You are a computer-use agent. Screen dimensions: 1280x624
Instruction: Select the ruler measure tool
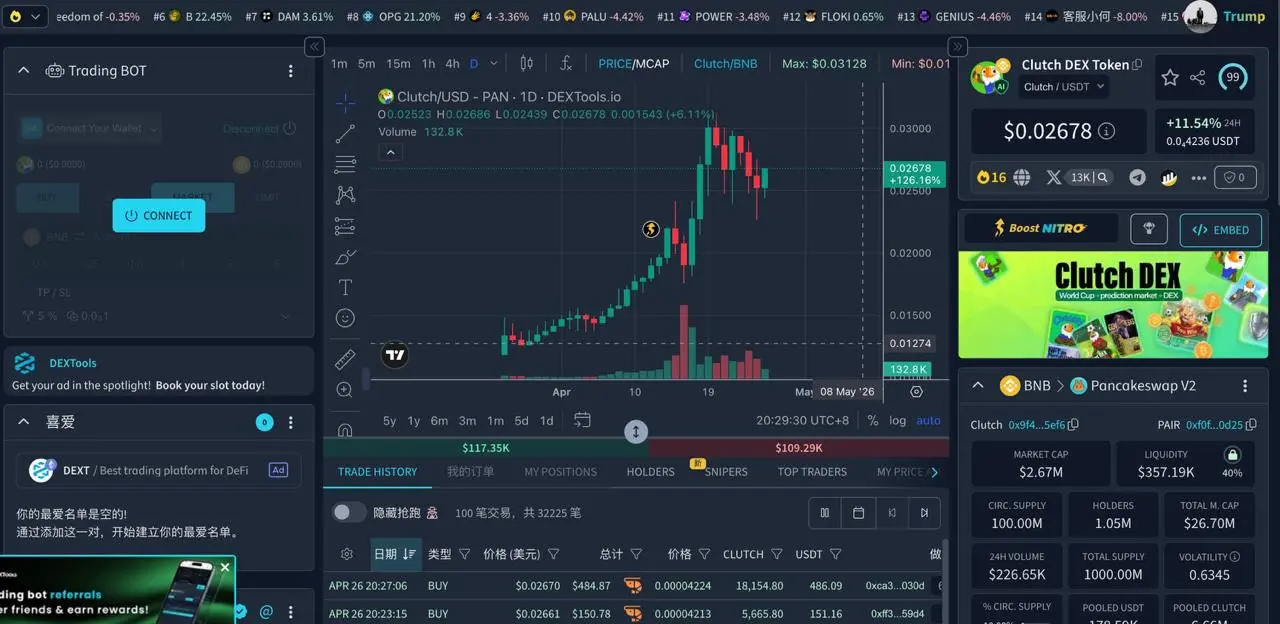[x=345, y=359]
